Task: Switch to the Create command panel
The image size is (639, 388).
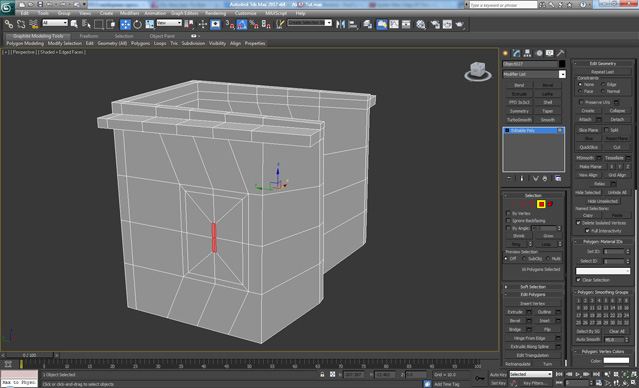Action: pos(506,53)
